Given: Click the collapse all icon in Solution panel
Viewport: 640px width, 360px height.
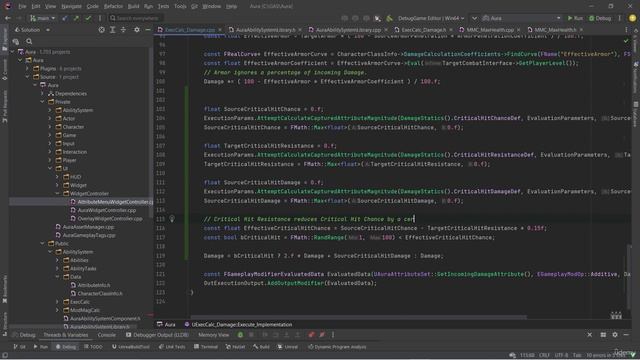Looking at the screenshot, I should pos(123,30).
